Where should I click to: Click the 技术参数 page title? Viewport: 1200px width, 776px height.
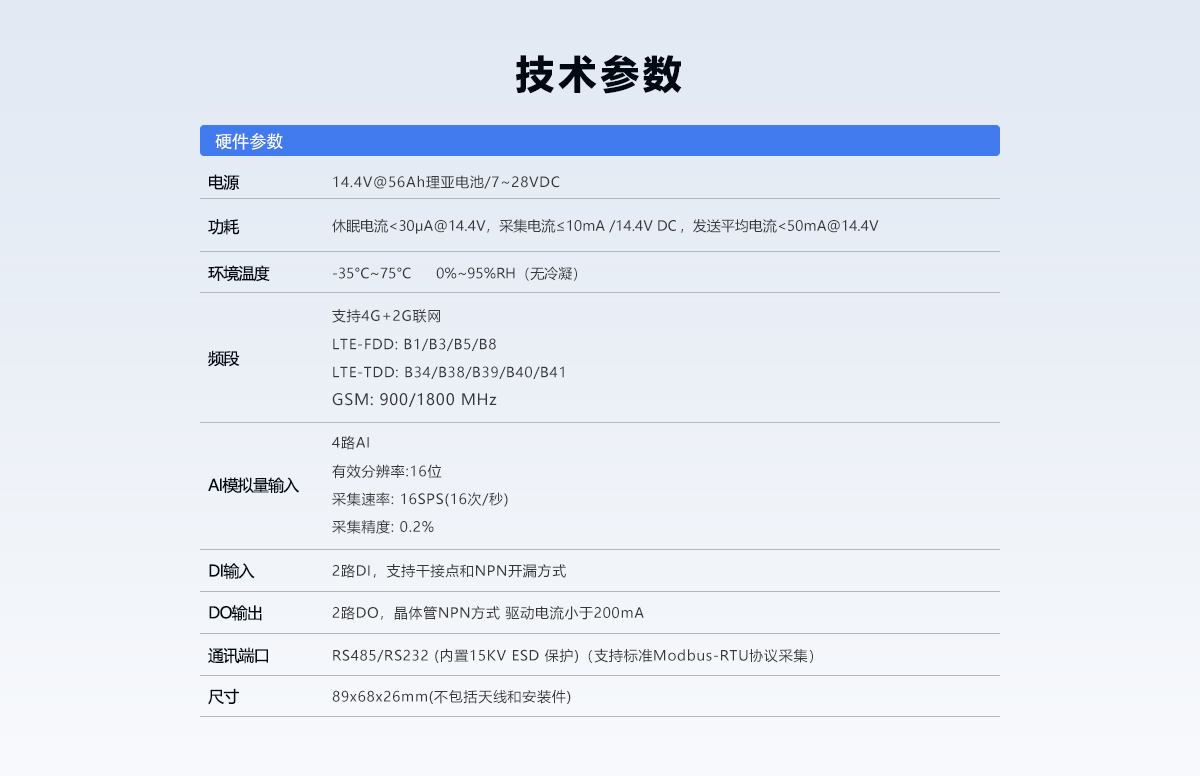point(598,73)
